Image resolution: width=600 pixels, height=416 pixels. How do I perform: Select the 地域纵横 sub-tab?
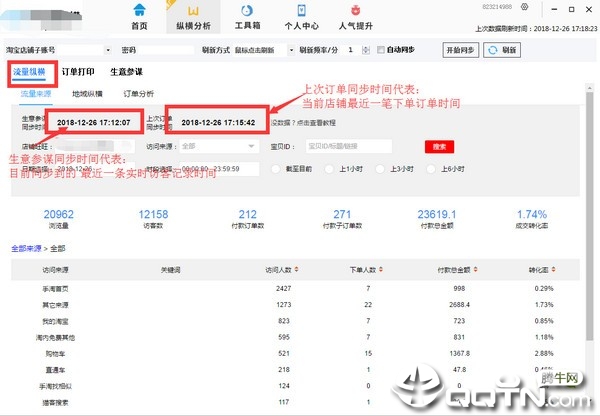coord(87,94)
